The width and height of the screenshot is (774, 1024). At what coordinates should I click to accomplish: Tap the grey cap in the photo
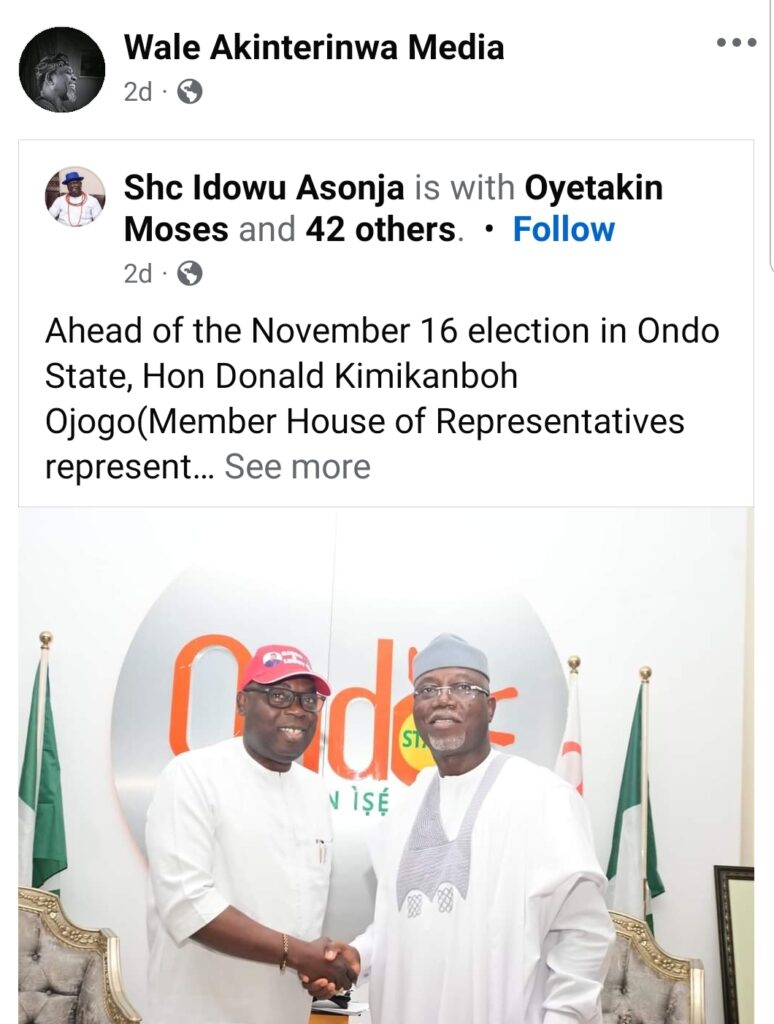(450, 655)
